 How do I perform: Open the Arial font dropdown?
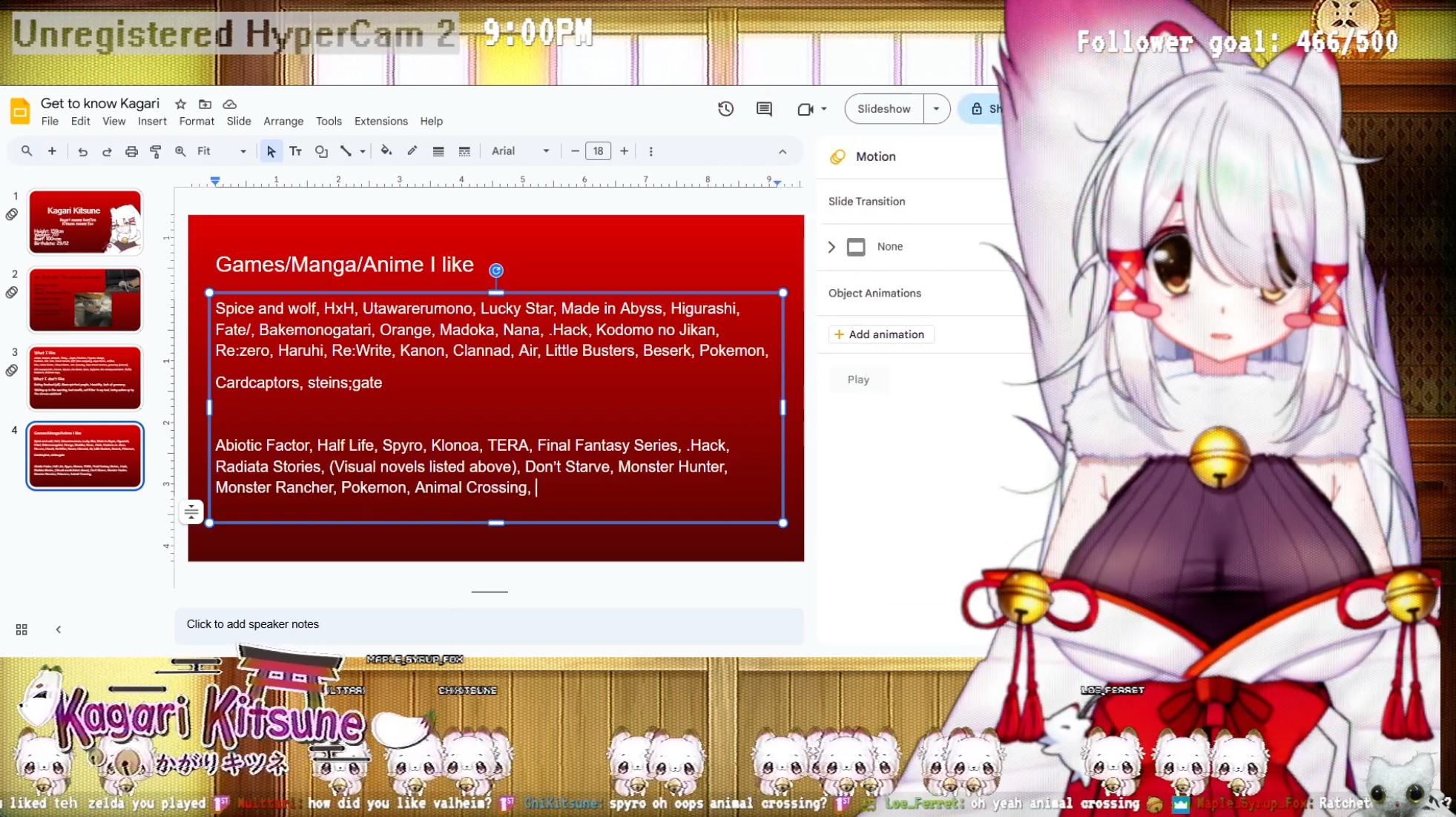(x=520, y=151)
